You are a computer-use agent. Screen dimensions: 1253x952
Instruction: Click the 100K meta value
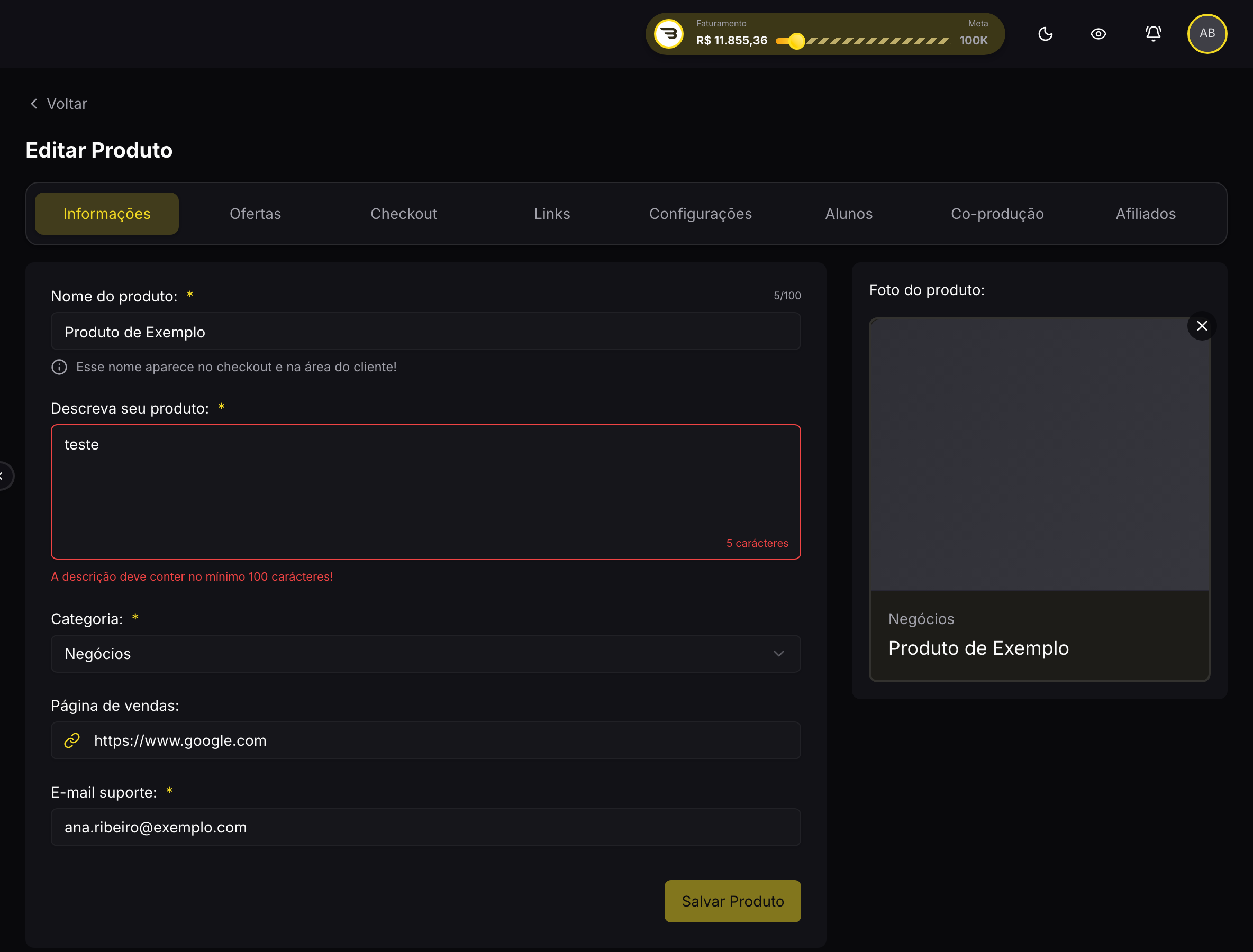pos(974,40)
